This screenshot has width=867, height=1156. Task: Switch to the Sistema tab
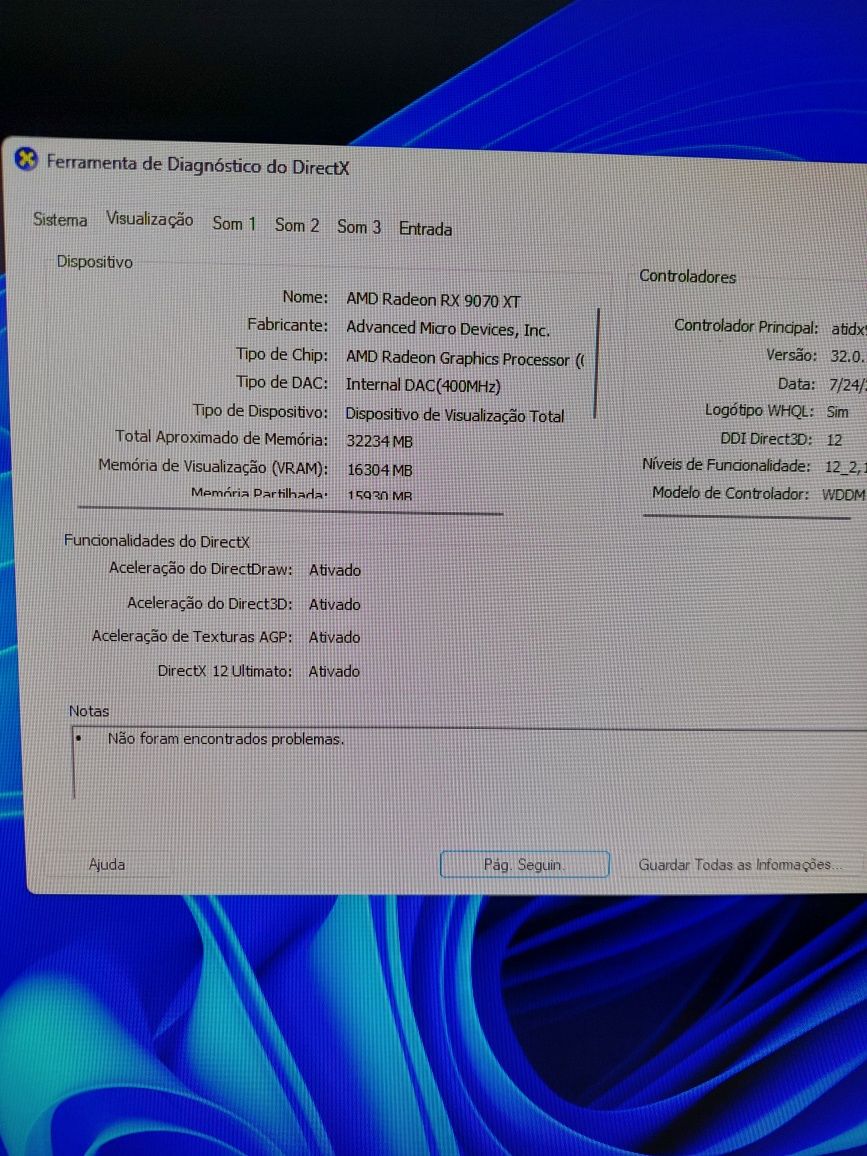click(x=60, y=220)
